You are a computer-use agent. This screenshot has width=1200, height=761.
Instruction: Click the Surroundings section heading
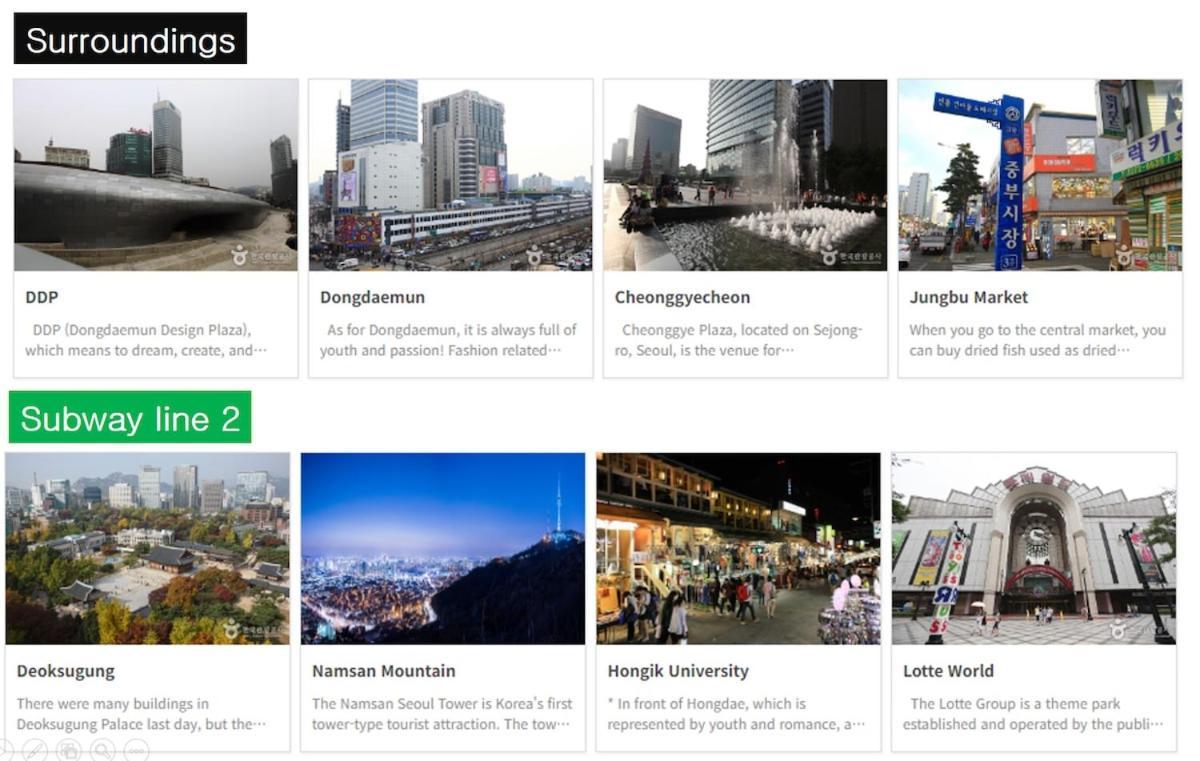tap(130, 39)
